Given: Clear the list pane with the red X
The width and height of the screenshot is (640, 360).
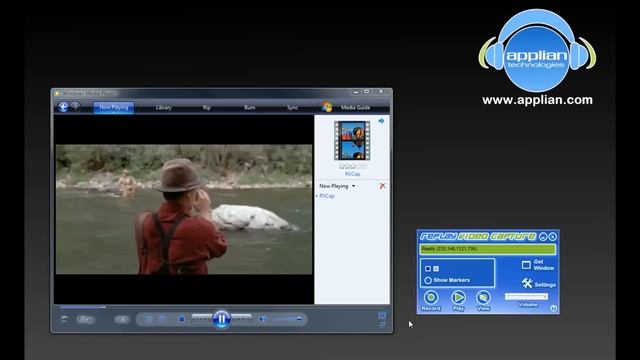Looking at the screenshot, I should 382,186.
